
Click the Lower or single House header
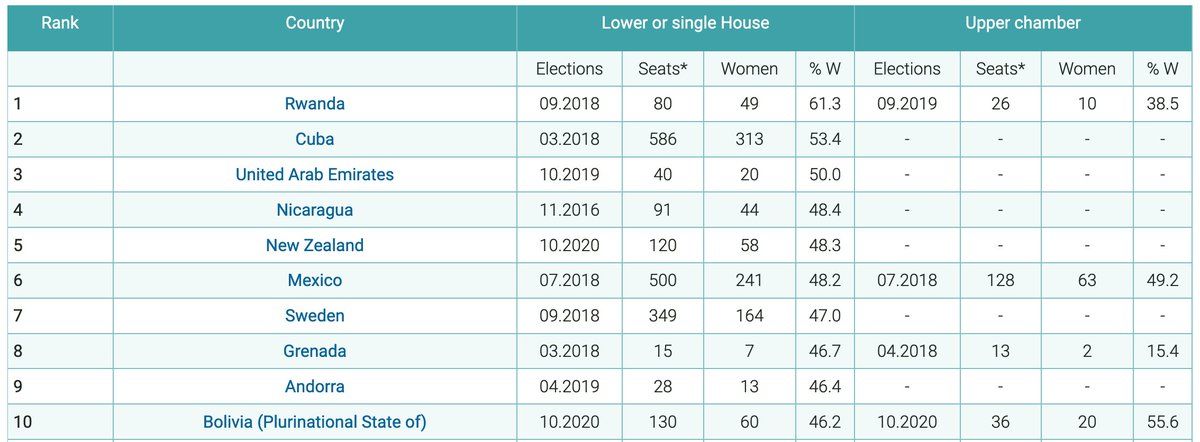coord(685,22)
